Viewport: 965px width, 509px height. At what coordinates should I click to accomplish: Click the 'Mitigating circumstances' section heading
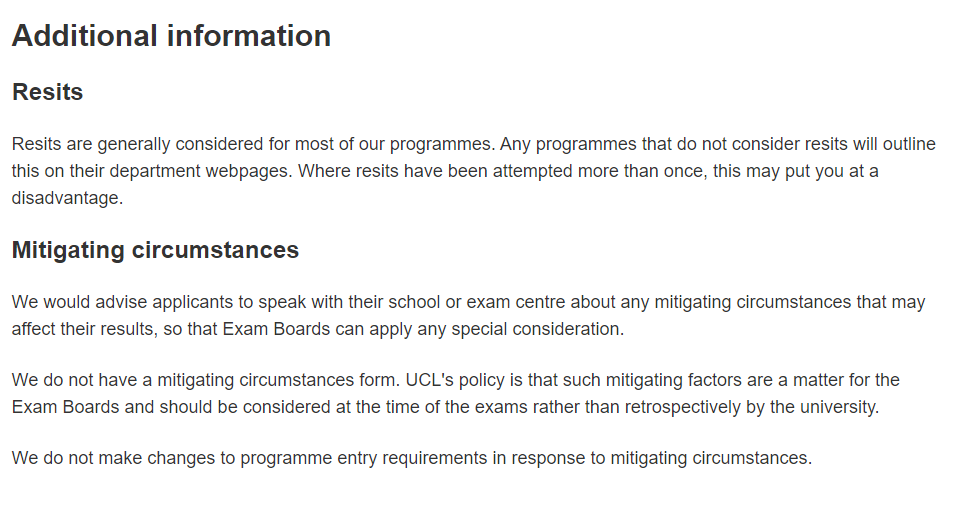click(x=155, y=250)
